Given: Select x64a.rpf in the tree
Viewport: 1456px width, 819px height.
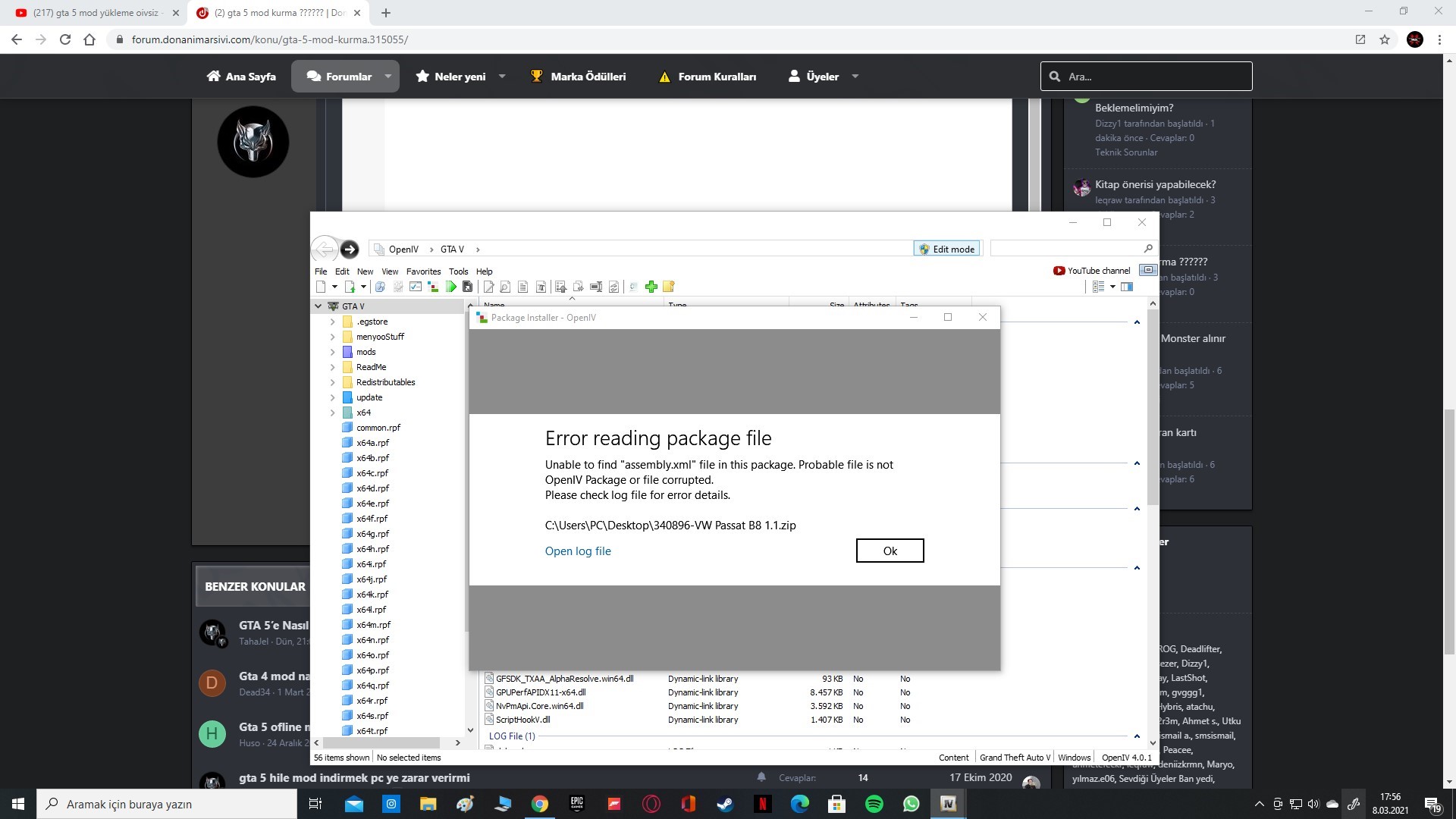Looking at the screenshot, I should click(x=372, y=443).
